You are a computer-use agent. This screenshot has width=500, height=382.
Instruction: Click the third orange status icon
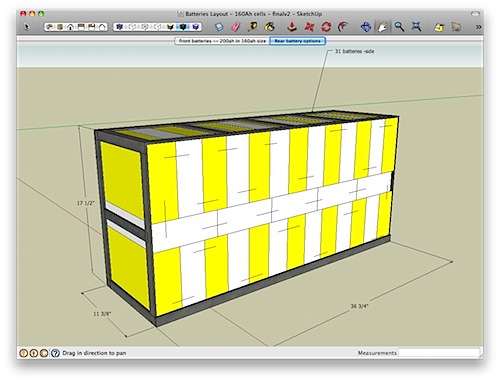coord(44,353)
